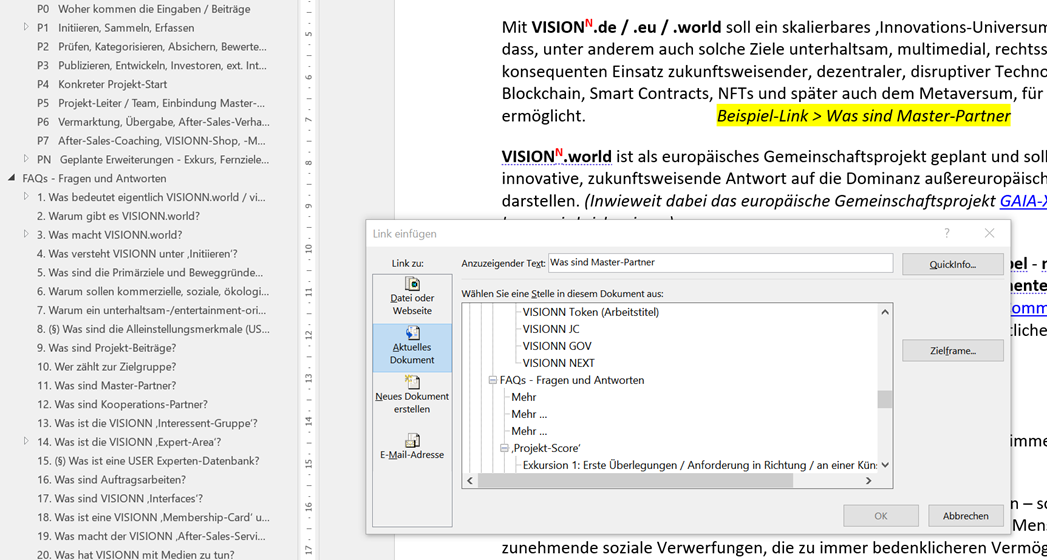This screenshot has height=560, width=1047.
Task: Go to 'P6 Vermarktung, Übergabe' heading
Action: pos(154,122)
